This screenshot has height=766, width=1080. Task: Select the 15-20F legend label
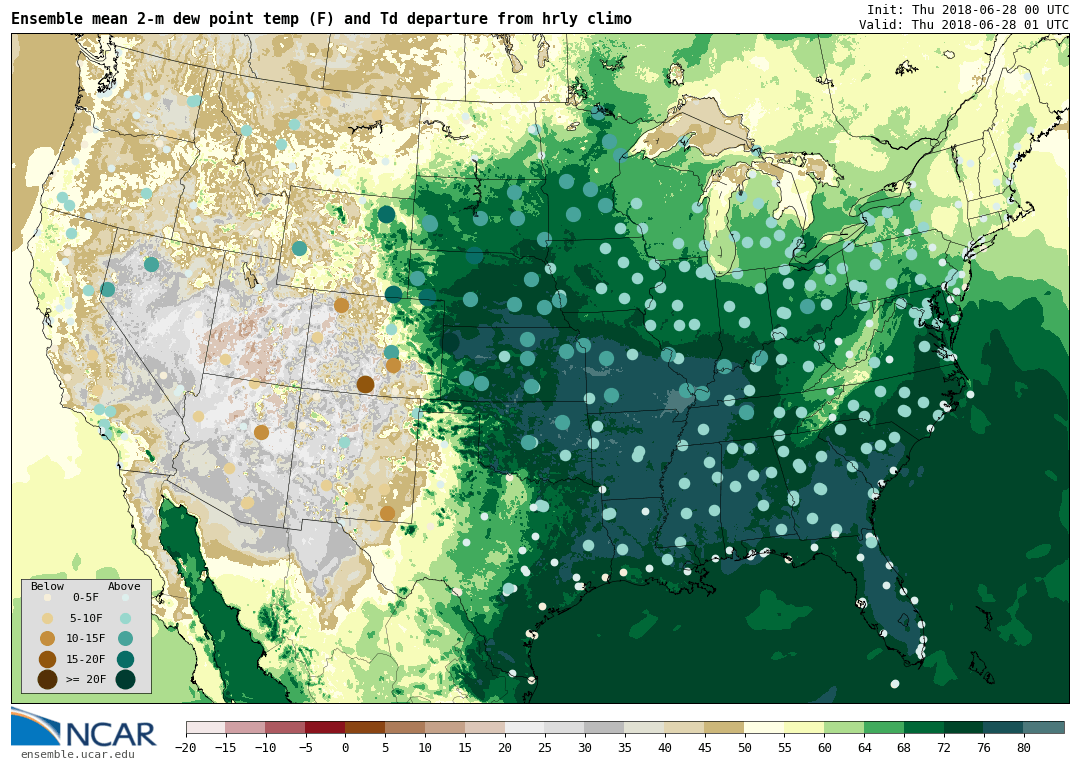pyautogui.click(x=86, y=659)
